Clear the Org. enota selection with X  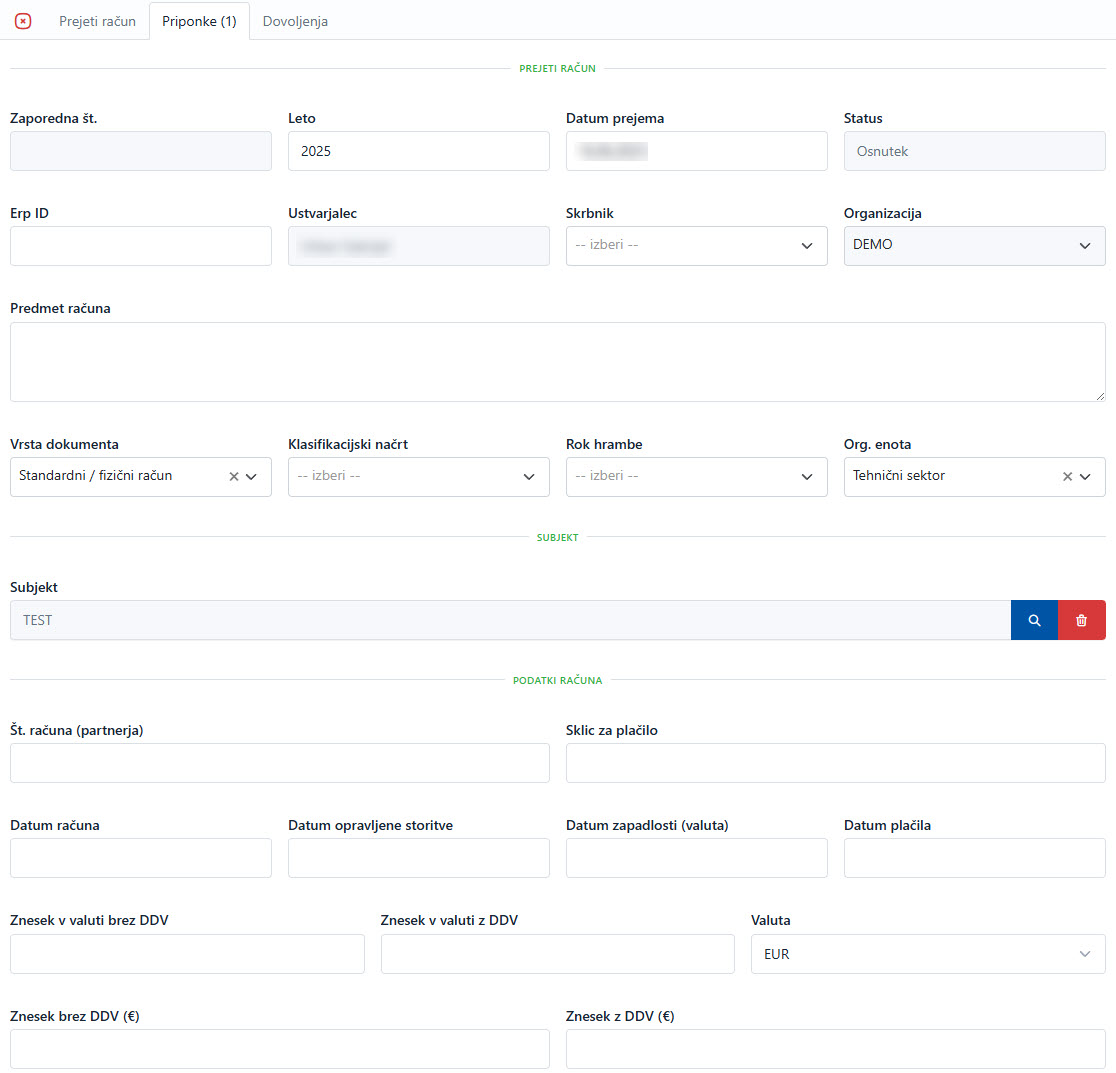pyautogui.click(x=1067, y=477)
